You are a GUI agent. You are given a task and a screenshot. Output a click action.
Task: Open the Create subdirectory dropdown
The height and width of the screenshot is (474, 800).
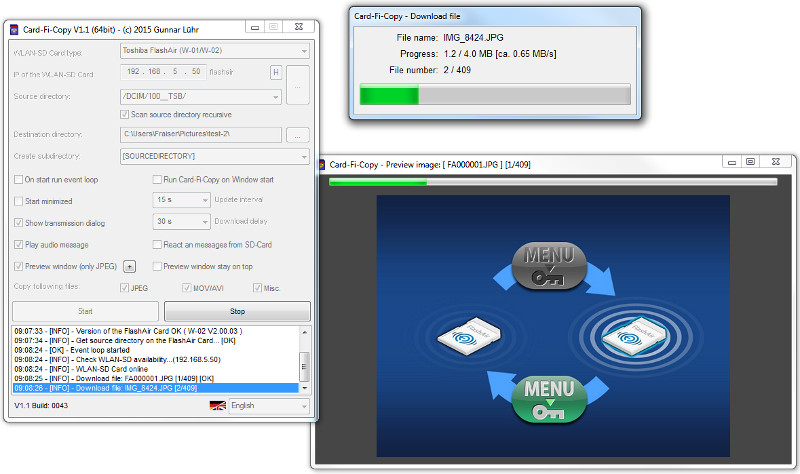215,156
